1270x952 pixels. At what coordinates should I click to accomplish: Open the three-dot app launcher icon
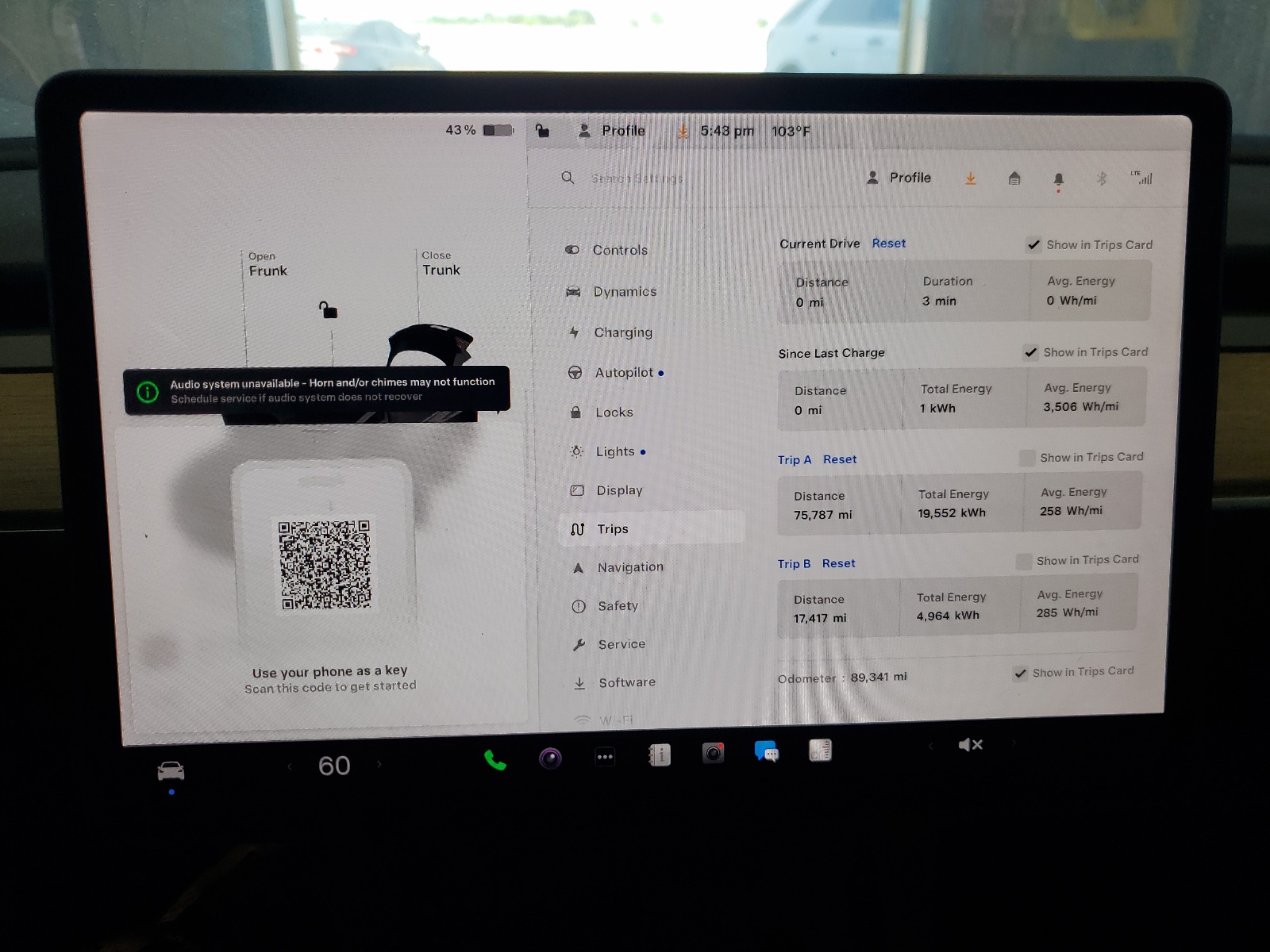605,757
